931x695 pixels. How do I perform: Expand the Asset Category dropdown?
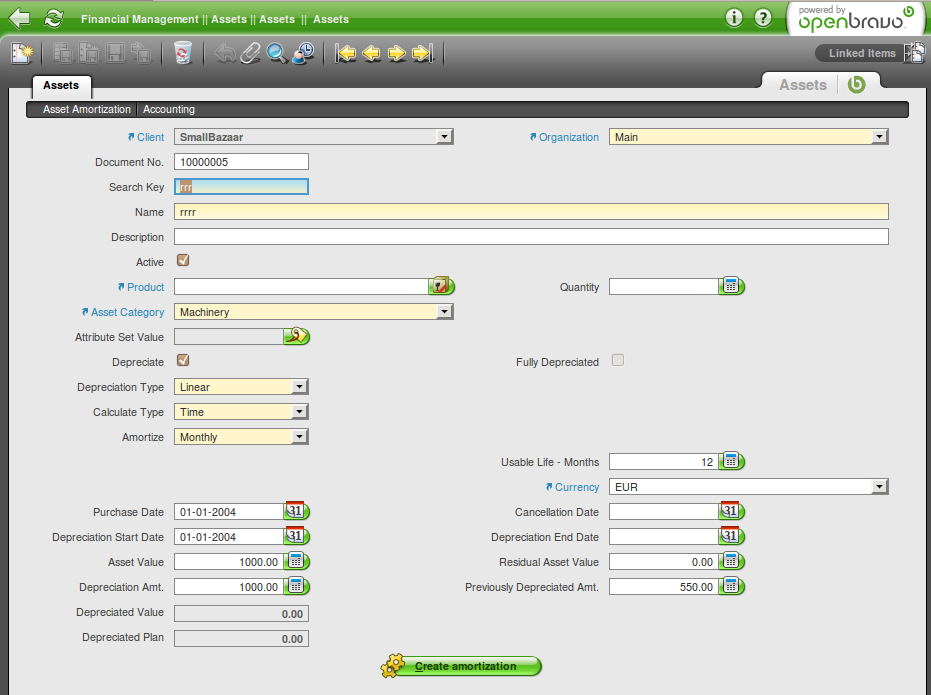point(445,312)
